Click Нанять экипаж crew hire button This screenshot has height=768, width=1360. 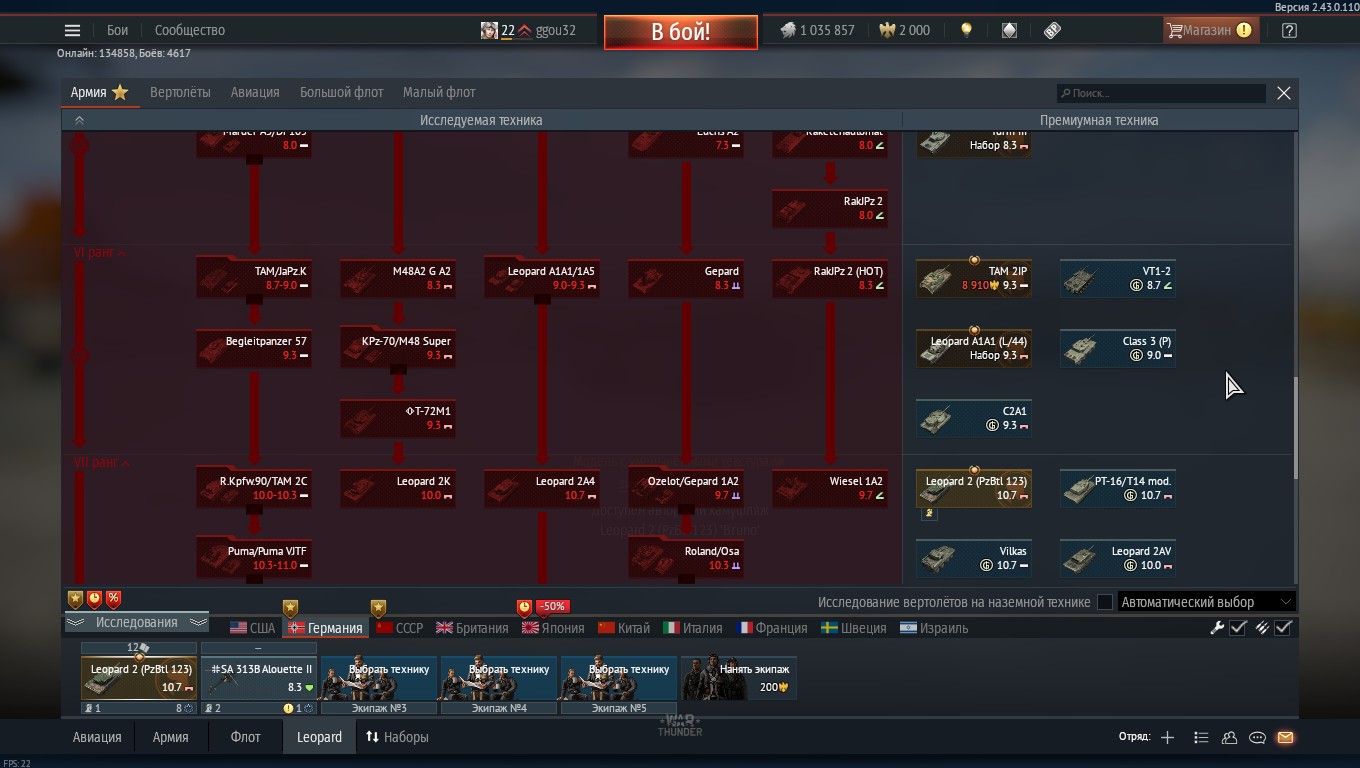tap(739, 678)
